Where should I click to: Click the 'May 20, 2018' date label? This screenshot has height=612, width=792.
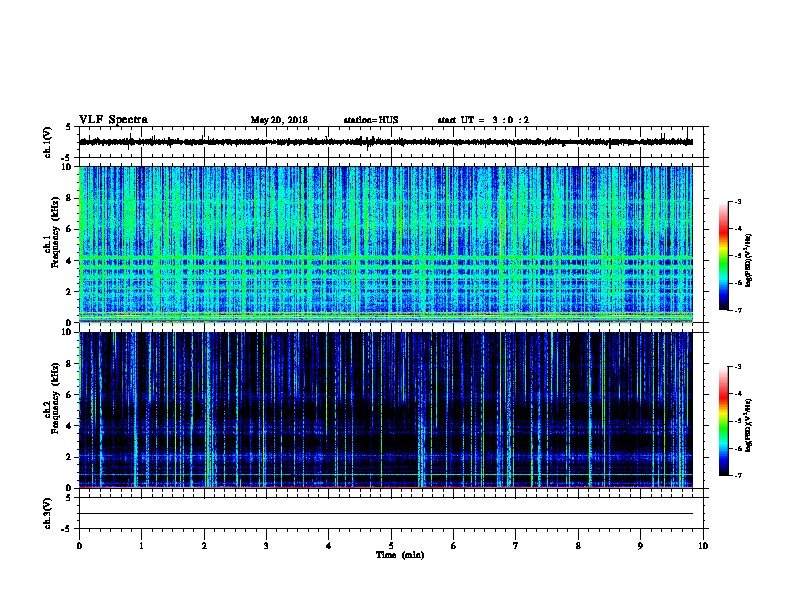click(x=279, y=120)
